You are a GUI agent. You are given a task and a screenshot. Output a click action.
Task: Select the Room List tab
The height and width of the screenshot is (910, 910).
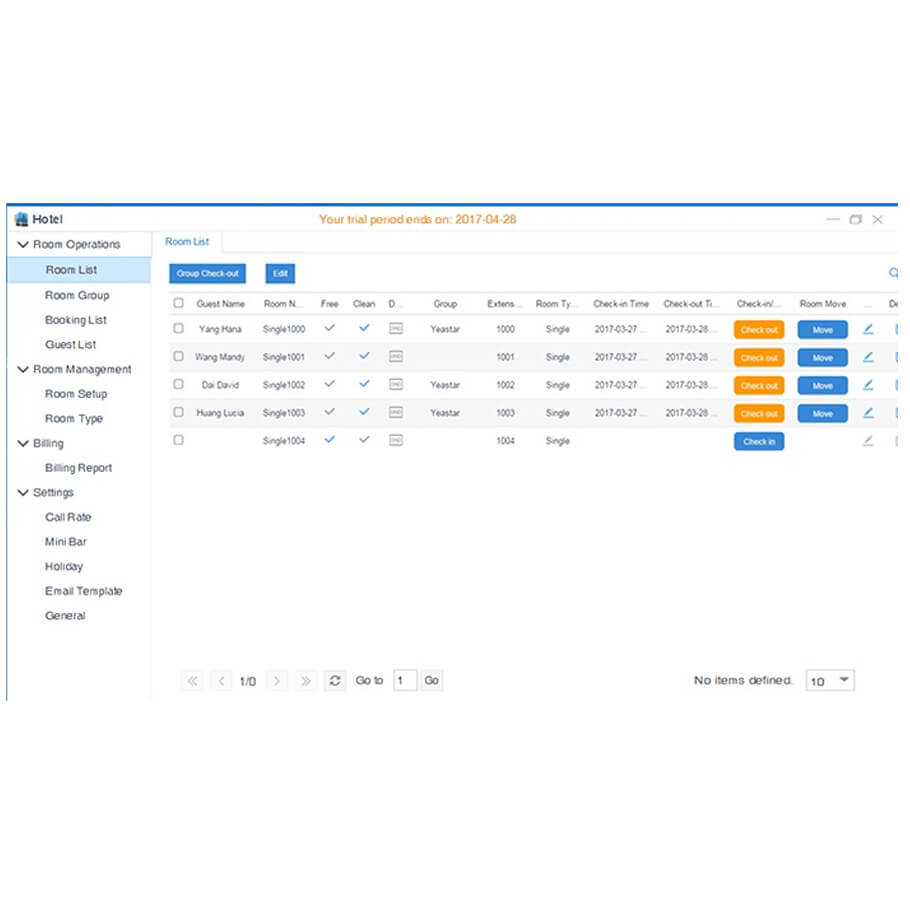187,242
